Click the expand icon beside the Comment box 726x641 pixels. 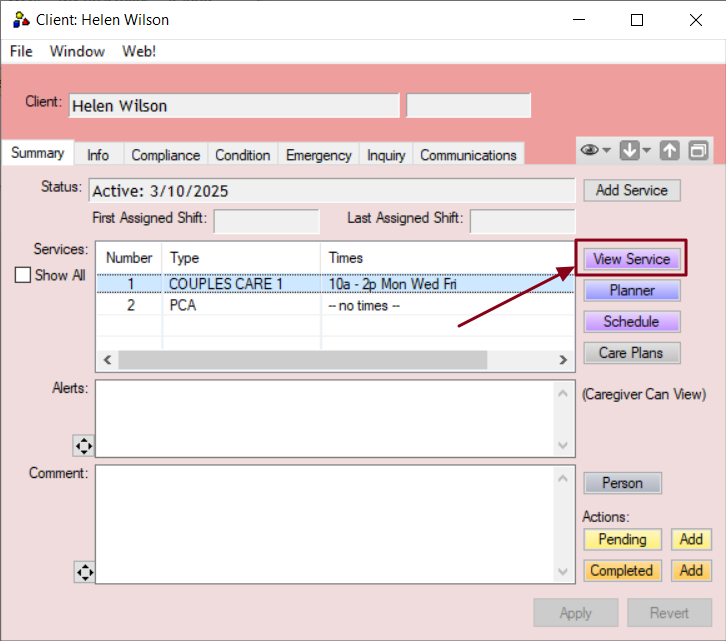(x=85, y=572)
